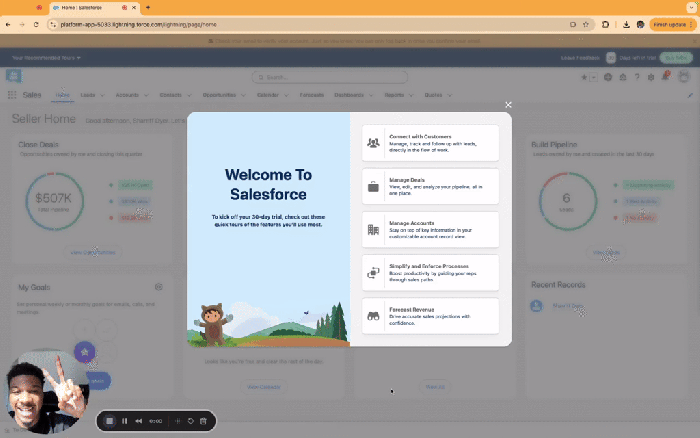This screenshot has width=700, height=438.
Task: Restart the recording with the circular arrow
Action: point(190,421)
